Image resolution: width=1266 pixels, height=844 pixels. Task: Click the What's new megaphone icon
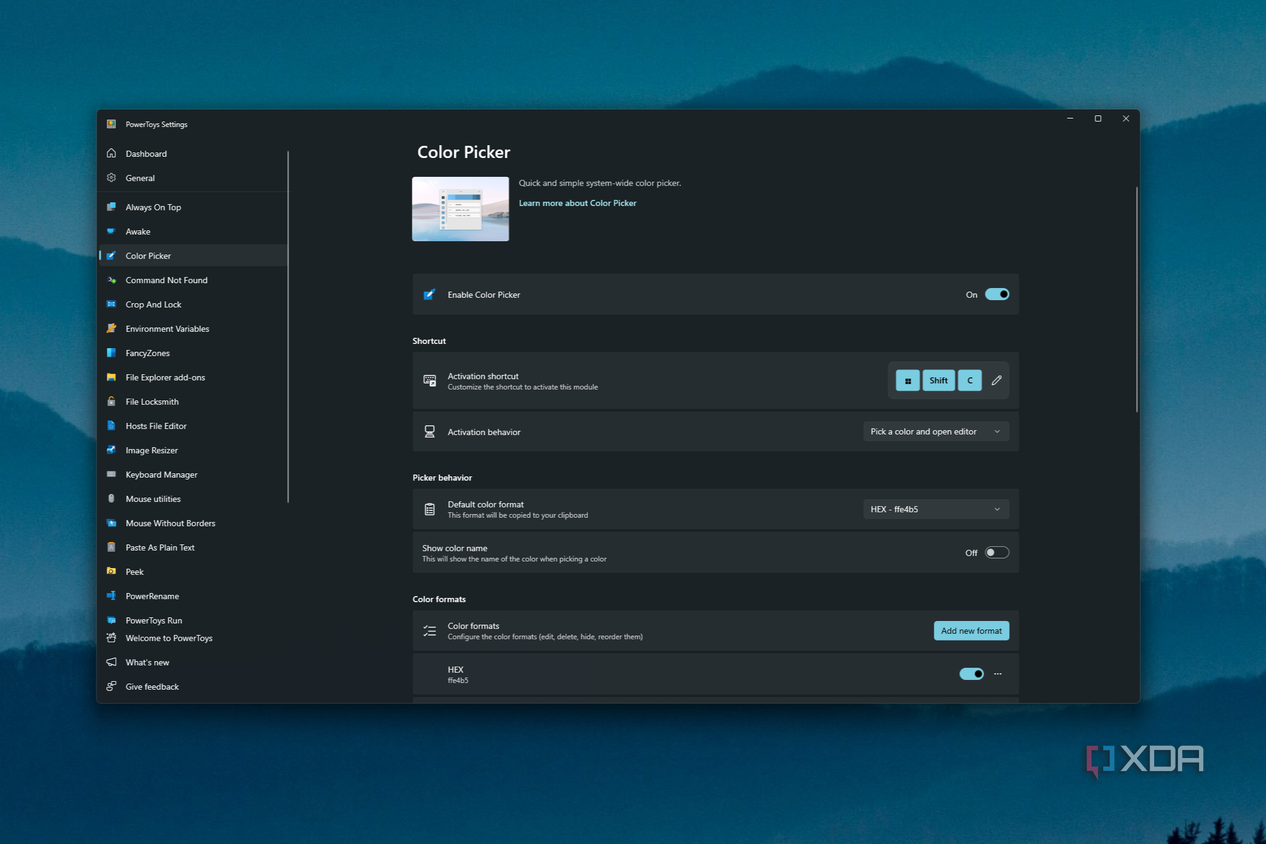coord(111,662)
